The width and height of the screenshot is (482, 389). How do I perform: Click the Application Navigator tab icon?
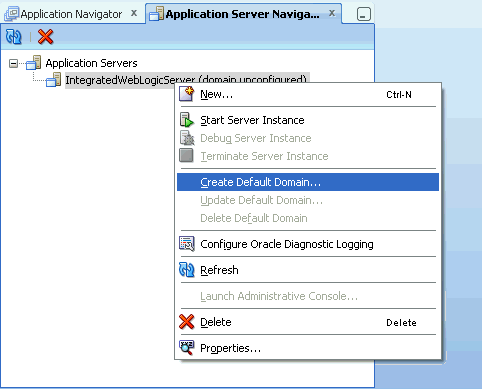click(x=12, y=14)
